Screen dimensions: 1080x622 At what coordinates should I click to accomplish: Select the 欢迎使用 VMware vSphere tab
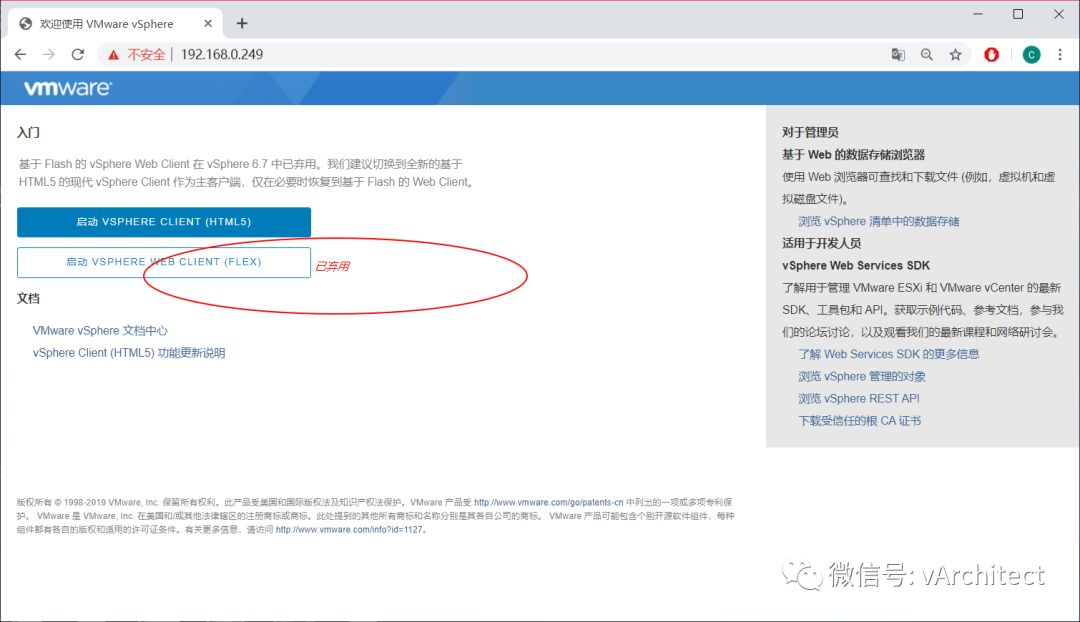[x=115, y=23]
